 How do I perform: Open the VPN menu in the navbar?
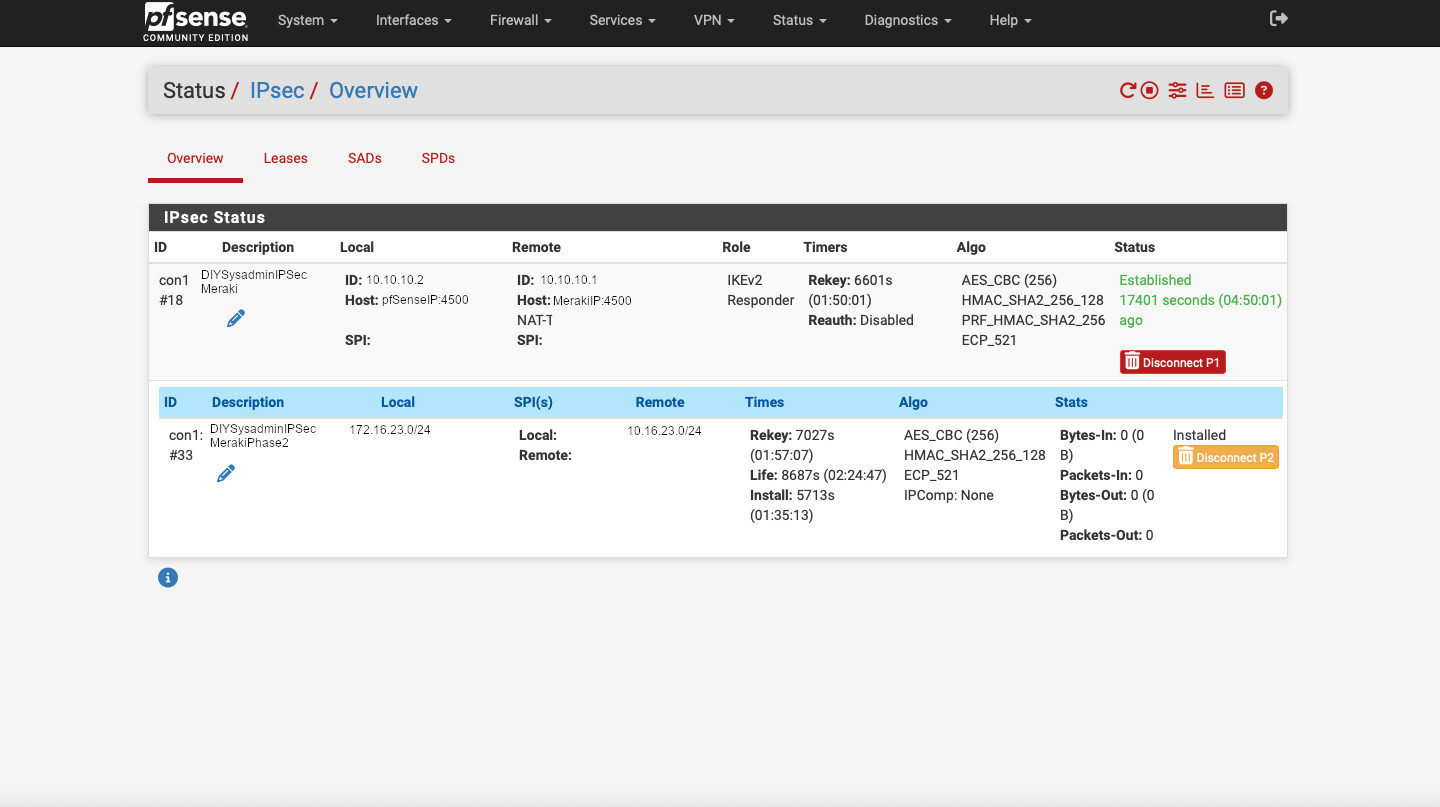[714, 20]
